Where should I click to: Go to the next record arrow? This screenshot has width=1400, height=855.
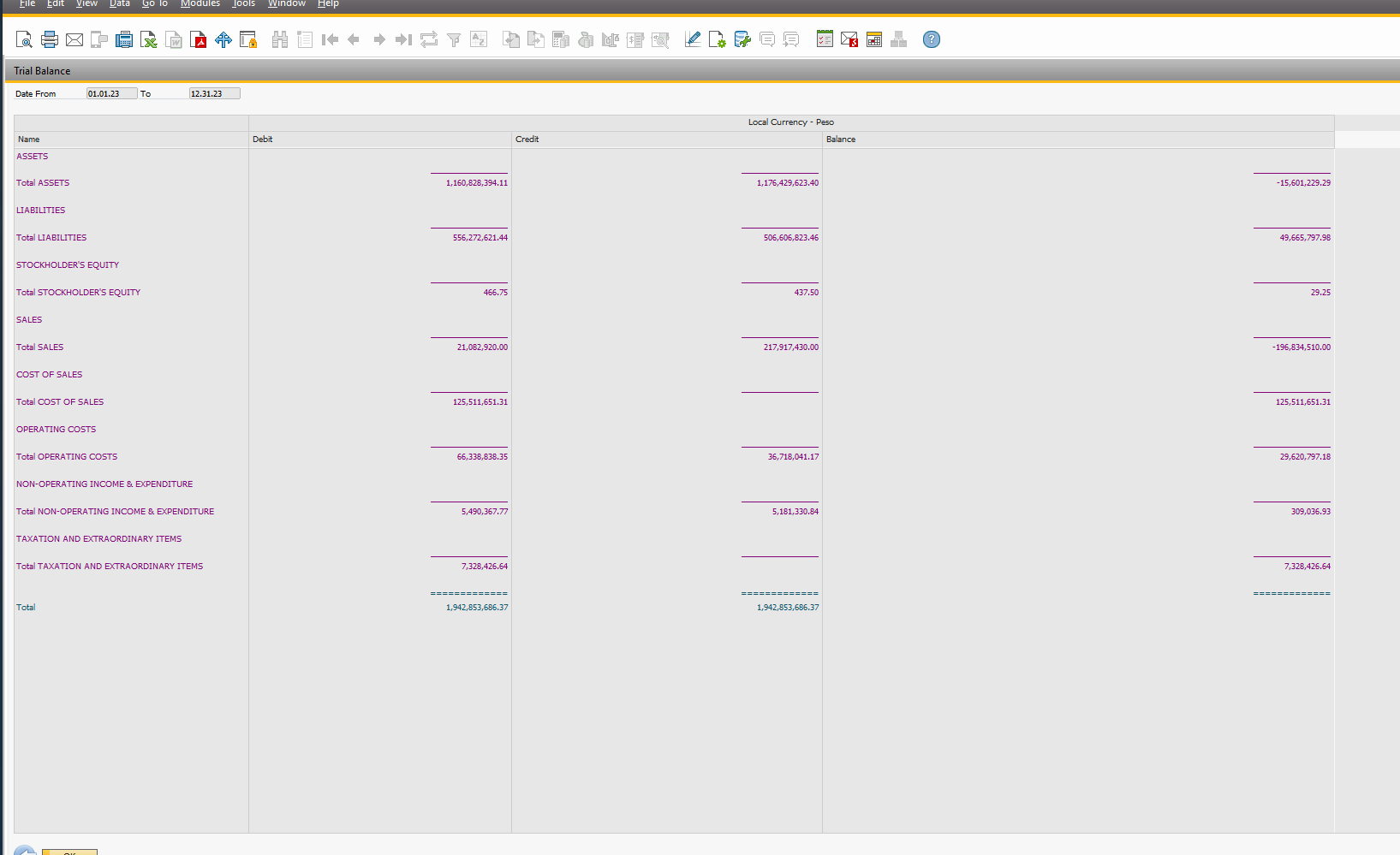point(379,39)
